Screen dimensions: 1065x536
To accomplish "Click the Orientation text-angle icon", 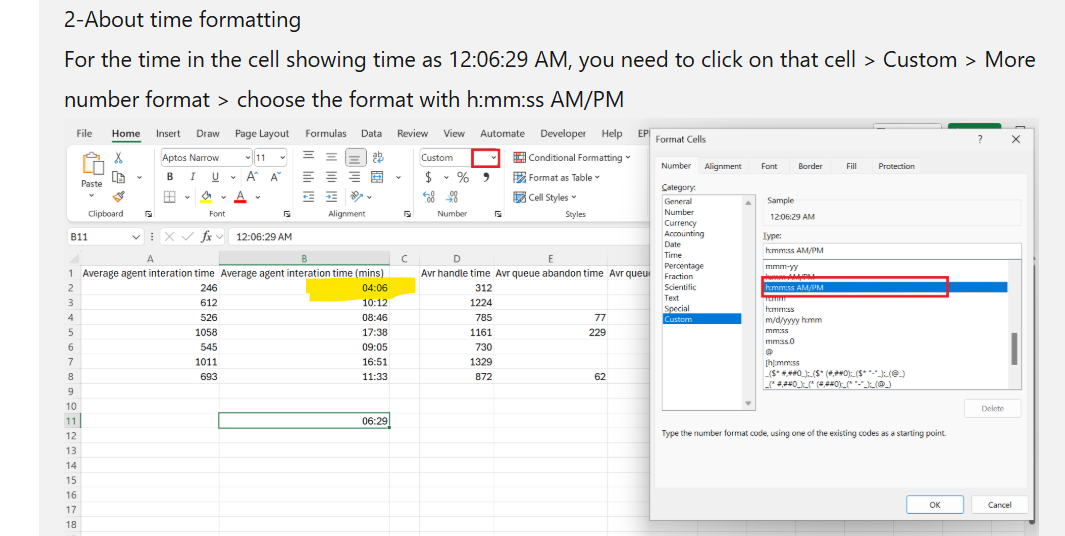I will pos(356,197).
